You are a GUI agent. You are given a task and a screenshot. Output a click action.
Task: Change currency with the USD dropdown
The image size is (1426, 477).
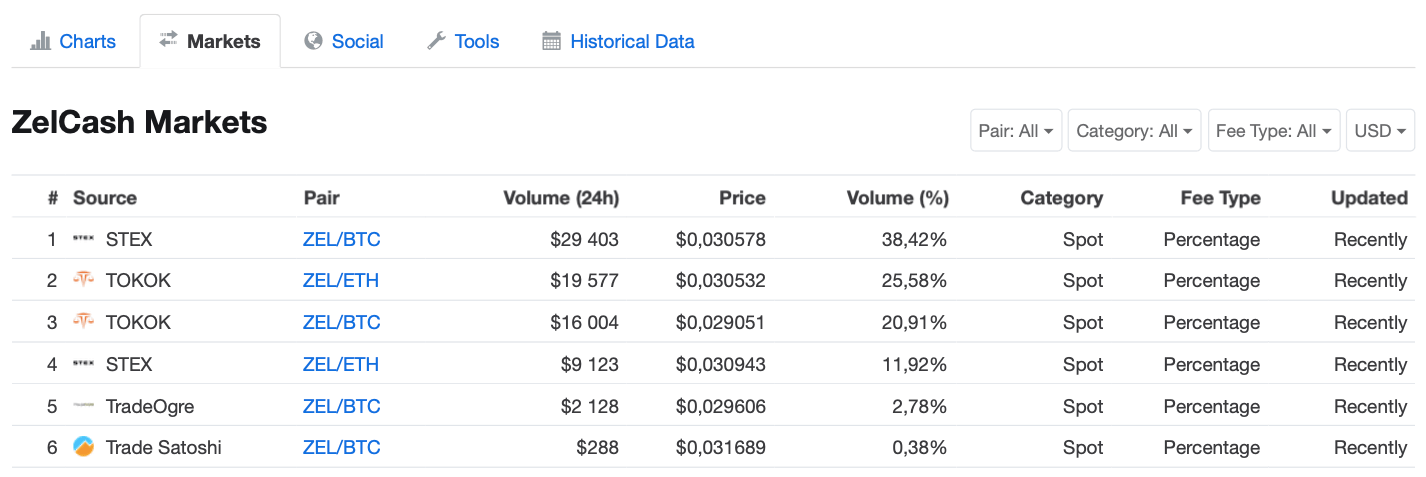[x=1380, y=131]
